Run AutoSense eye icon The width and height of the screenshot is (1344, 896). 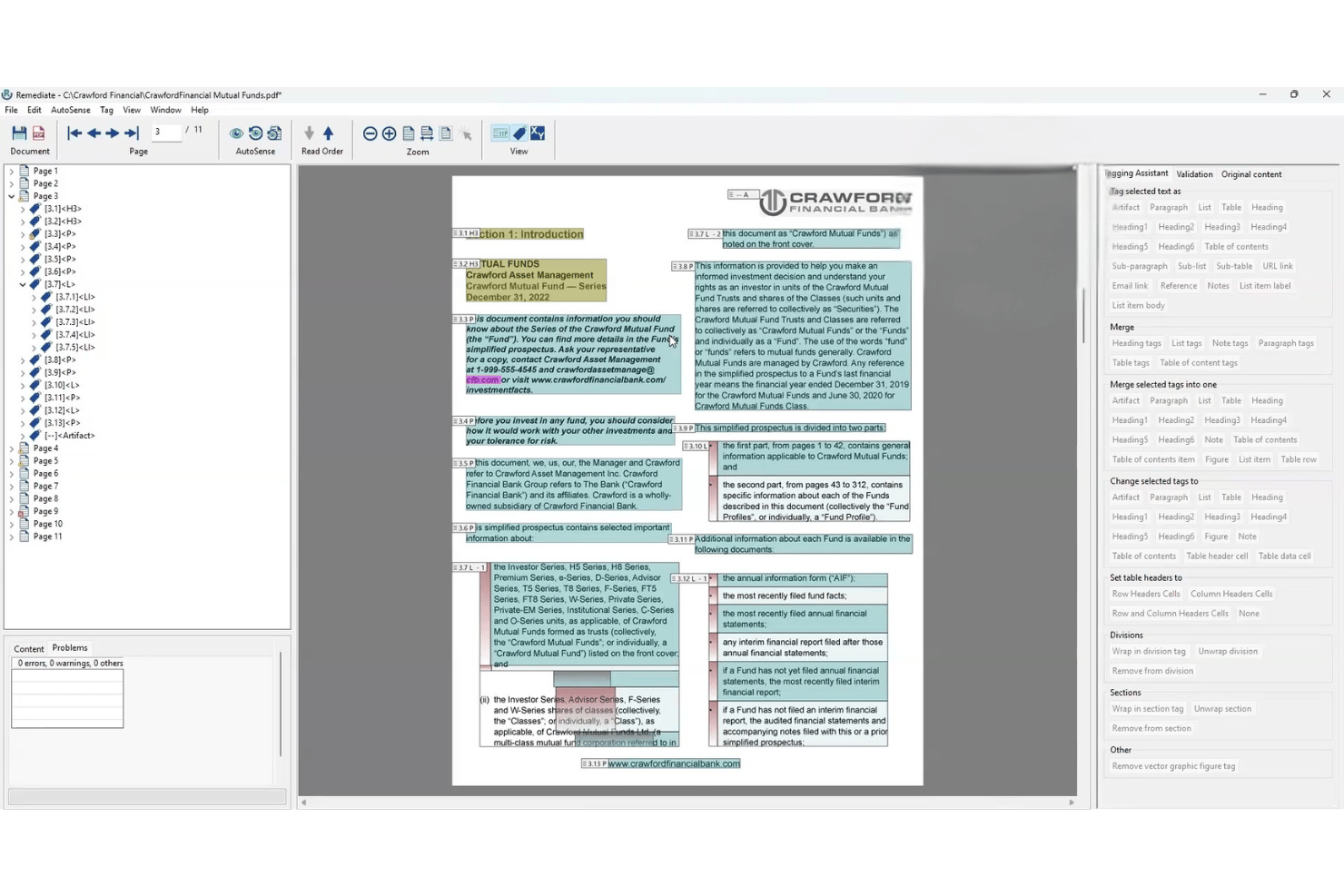point(236,133)
